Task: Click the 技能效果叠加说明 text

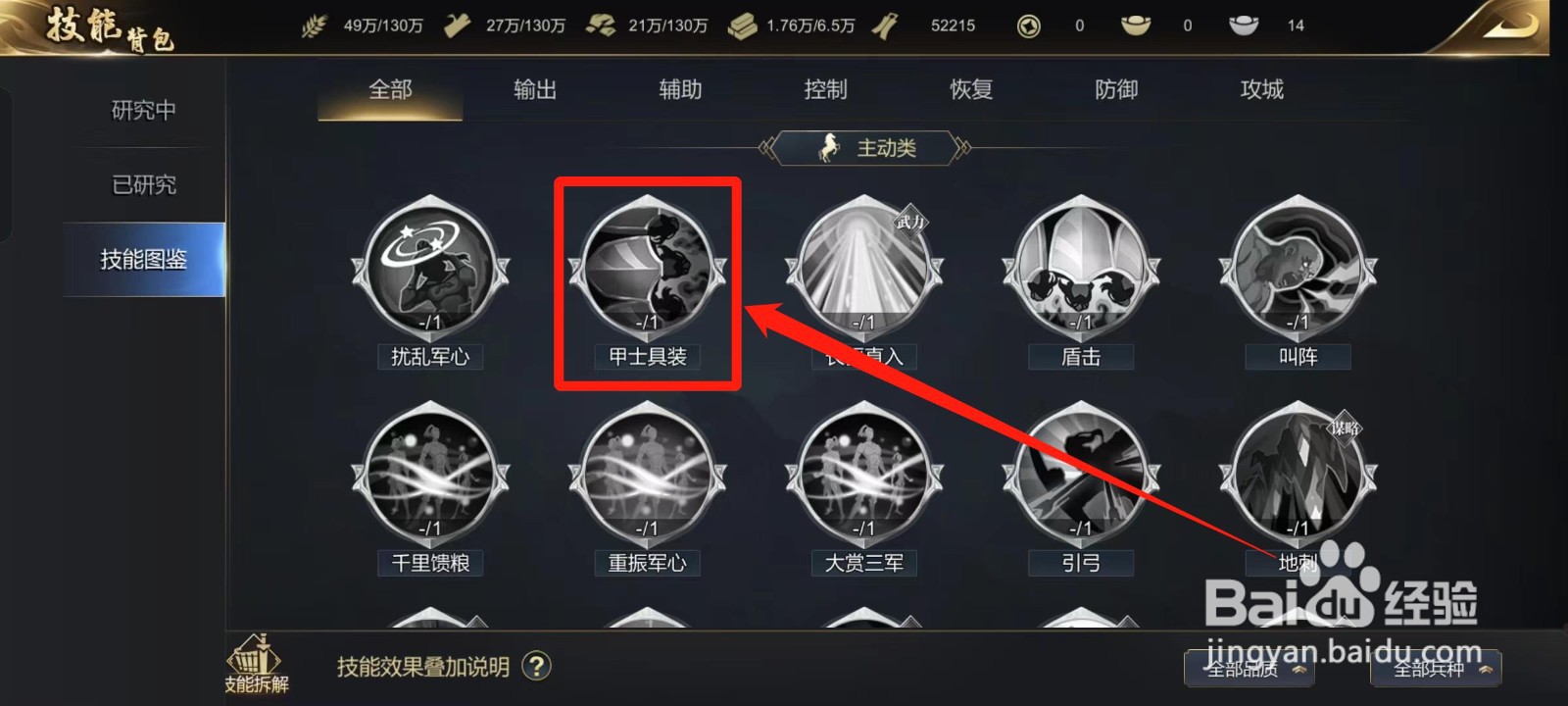Action: [x=423, y=668]
